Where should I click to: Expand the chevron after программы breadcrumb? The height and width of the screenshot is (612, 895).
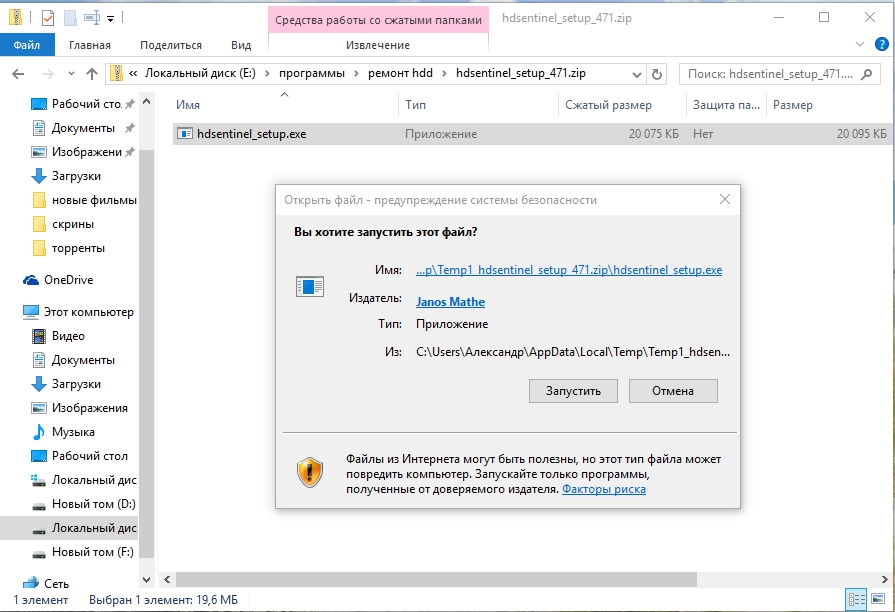[356, 73]
